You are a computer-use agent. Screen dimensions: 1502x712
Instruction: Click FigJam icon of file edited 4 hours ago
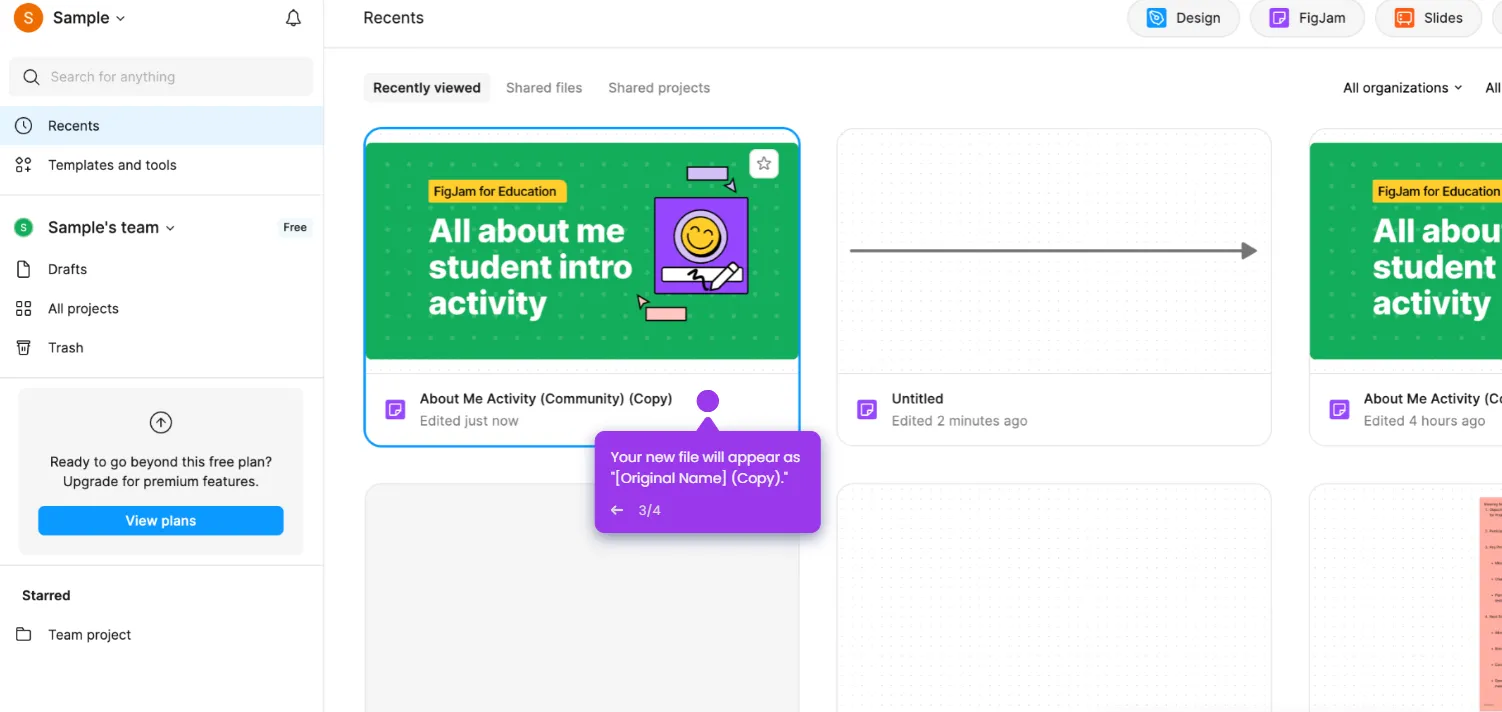[x=1339, y=409]
